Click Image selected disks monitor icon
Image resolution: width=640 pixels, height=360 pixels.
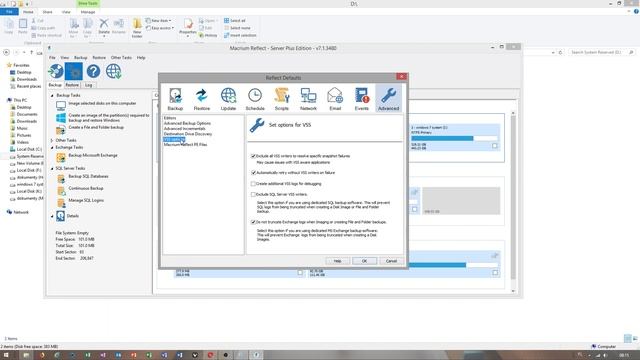tap(61, 106)
